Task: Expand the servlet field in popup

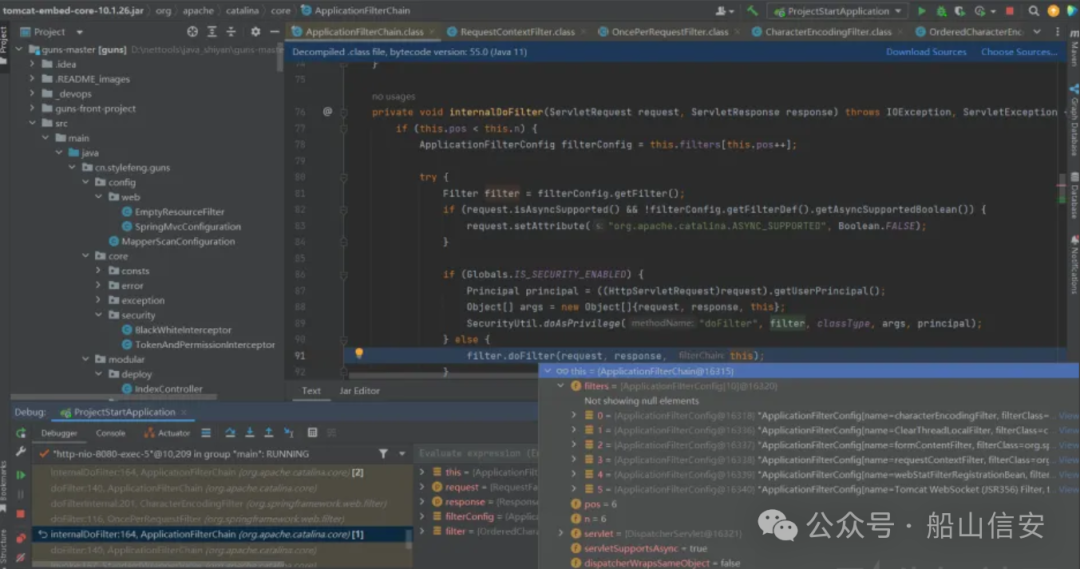Action: pyautogui.click(x=561, y=533)
